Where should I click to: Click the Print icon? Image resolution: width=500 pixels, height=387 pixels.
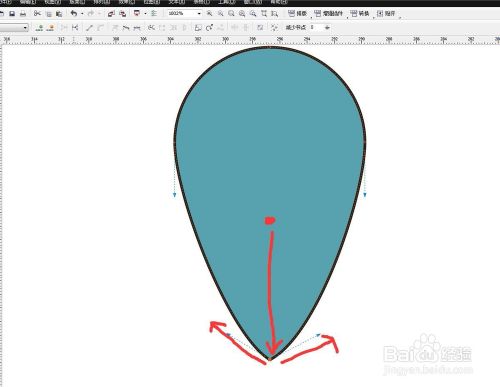tap(23, 14)
